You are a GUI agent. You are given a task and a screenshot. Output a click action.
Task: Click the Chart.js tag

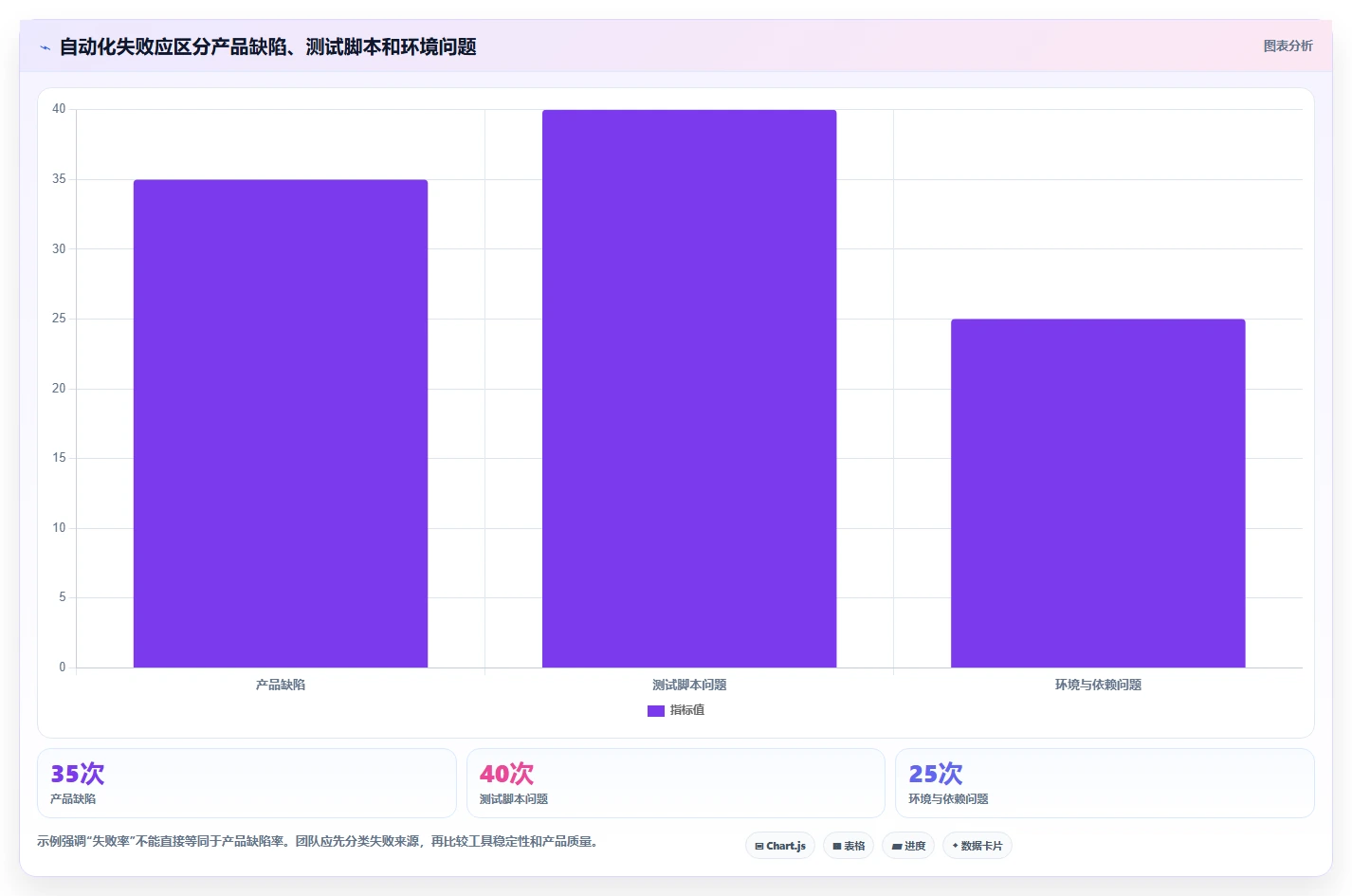(780, 846)
